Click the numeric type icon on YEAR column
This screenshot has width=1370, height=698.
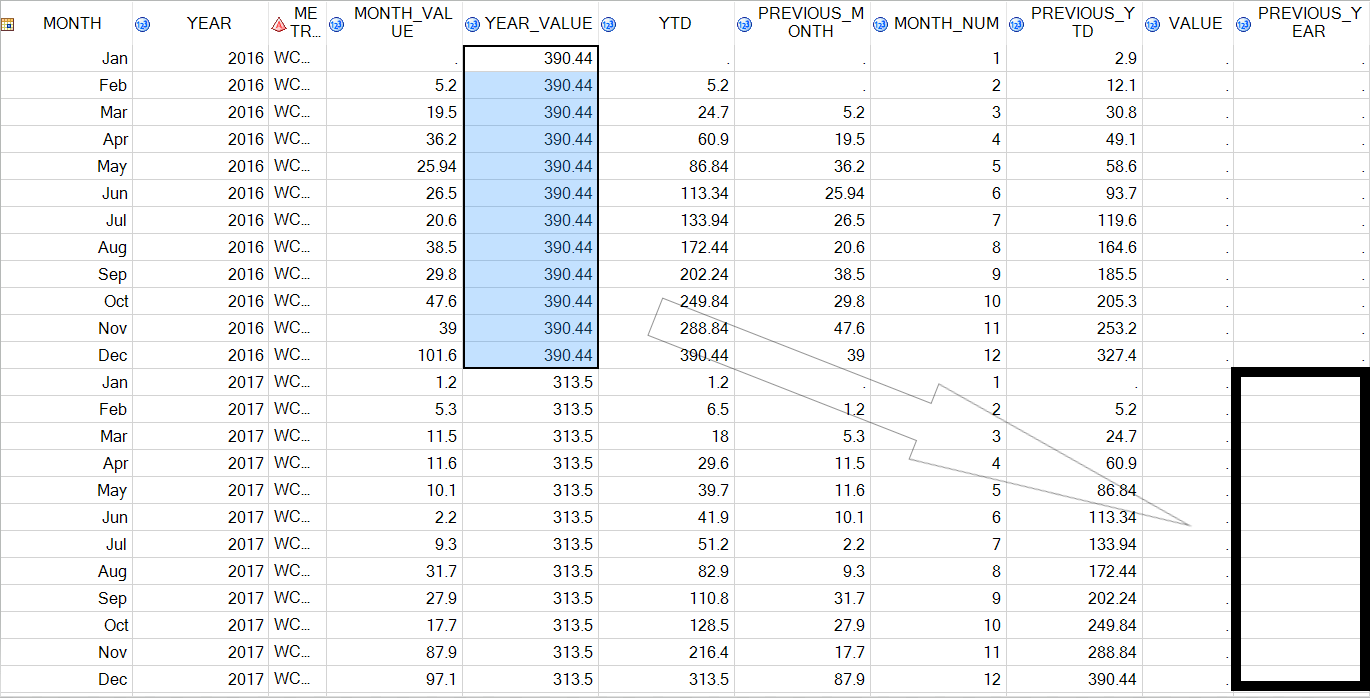(x=144, y=23)
